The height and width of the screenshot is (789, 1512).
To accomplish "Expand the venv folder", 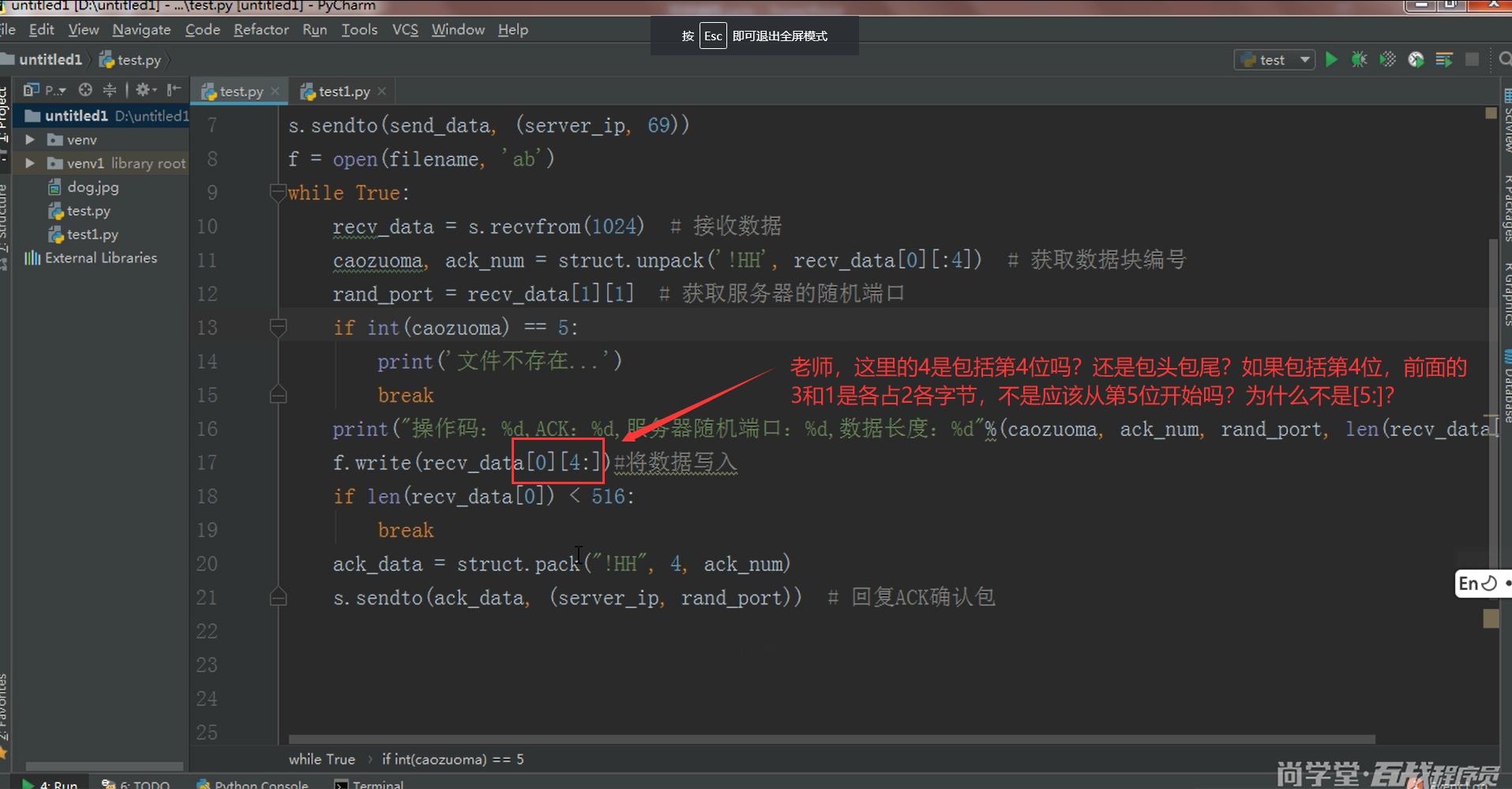I will pyautogui.click(x=30, y=140).
